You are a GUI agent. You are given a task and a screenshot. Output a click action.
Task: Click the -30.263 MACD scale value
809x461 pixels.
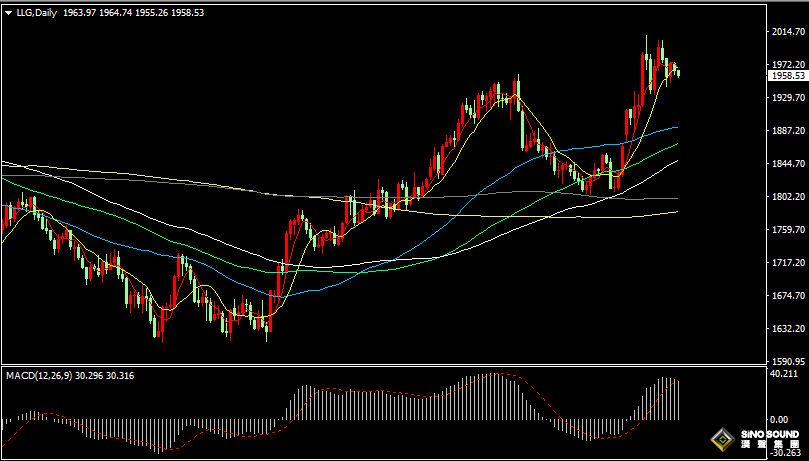click(784, 454)
